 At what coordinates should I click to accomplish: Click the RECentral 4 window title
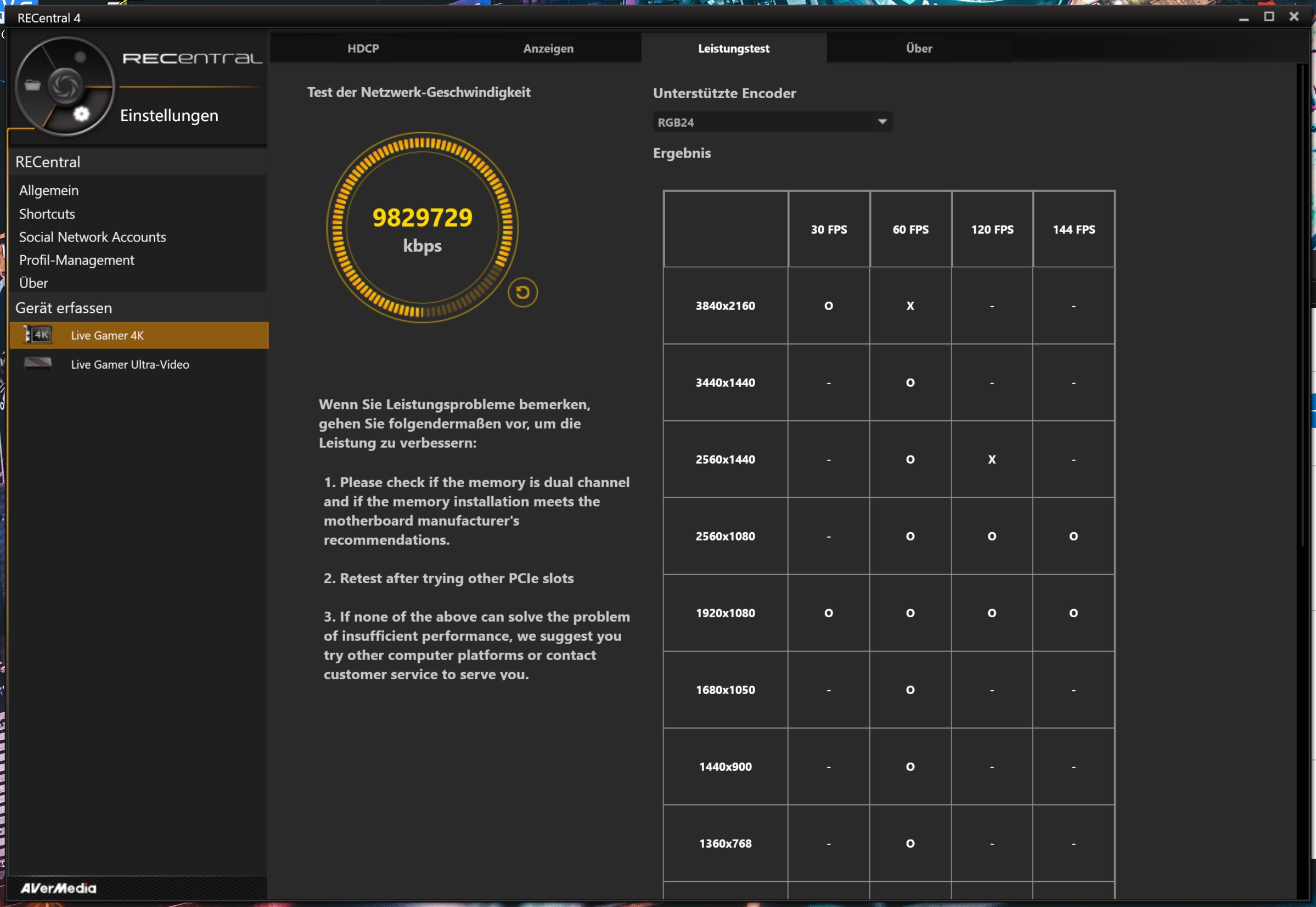click(x=49, y=18)
